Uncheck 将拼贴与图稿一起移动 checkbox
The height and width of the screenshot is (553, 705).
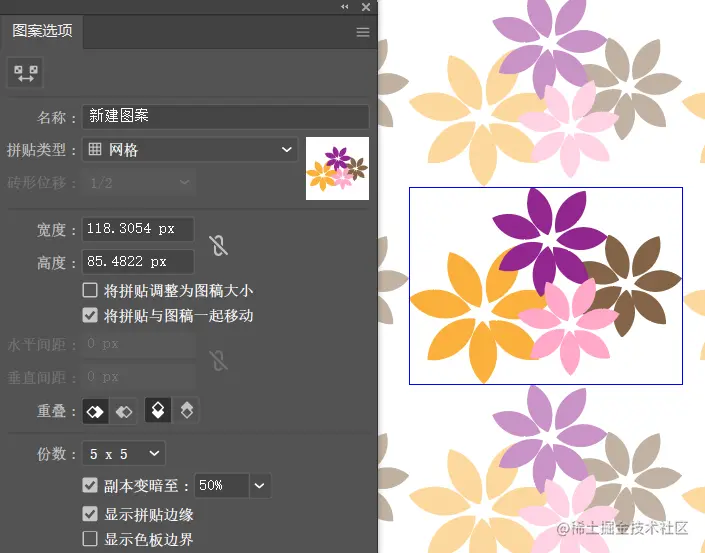coord(90,315)
